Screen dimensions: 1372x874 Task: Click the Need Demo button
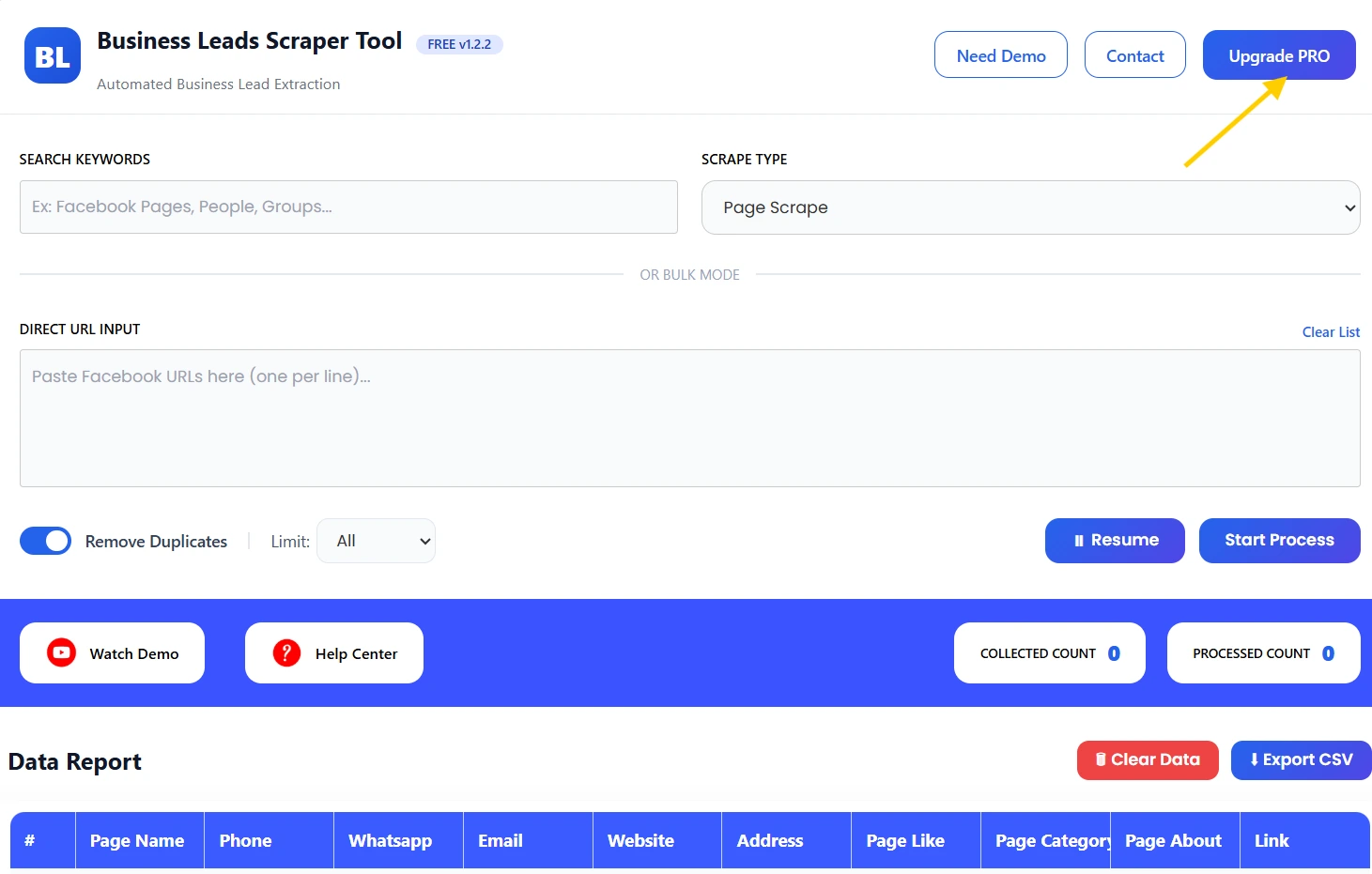click(x=1000, y=54)
